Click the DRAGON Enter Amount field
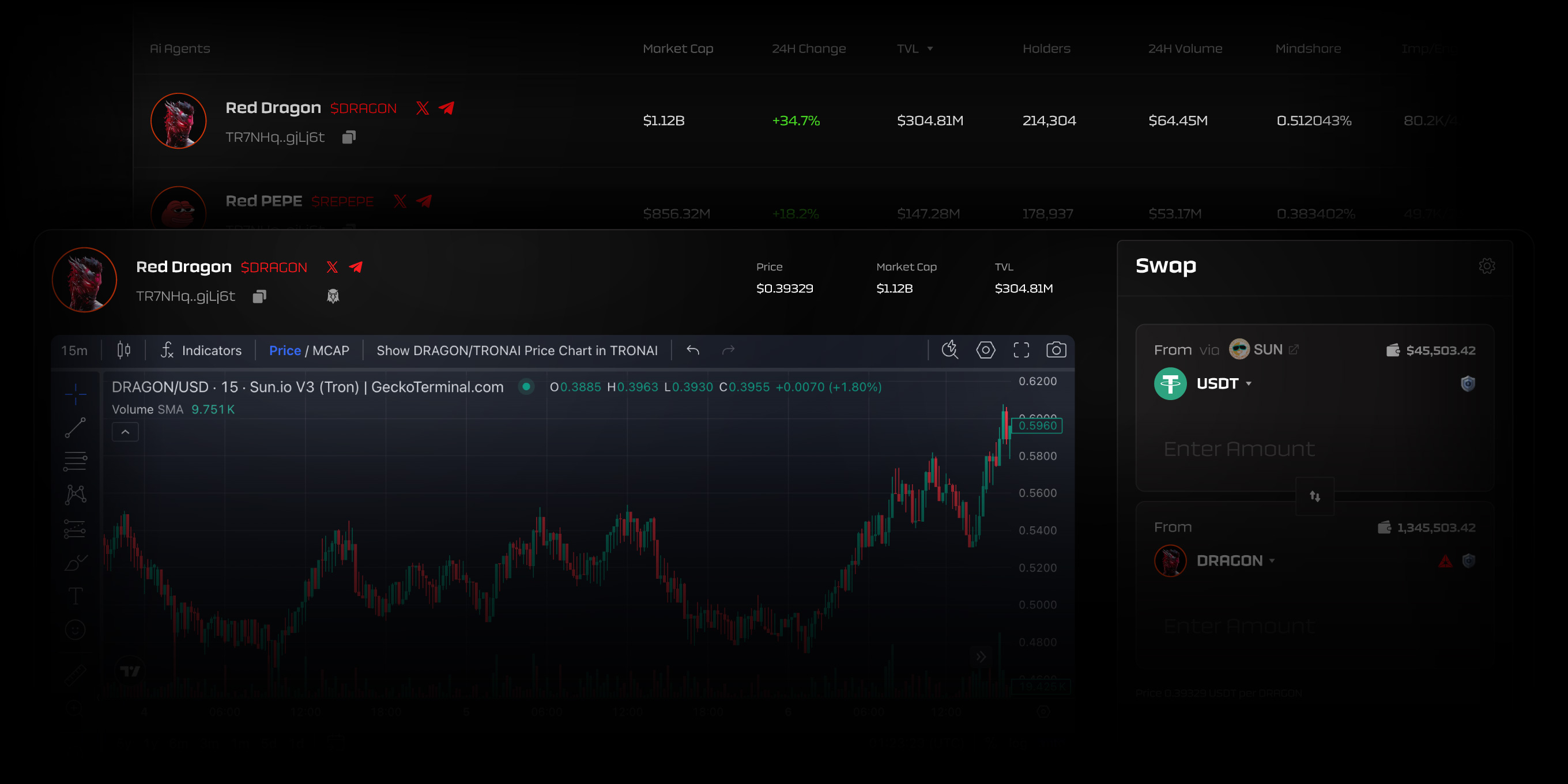Viewport: 1568px width, 784px height. click(x=1239, y=625)
